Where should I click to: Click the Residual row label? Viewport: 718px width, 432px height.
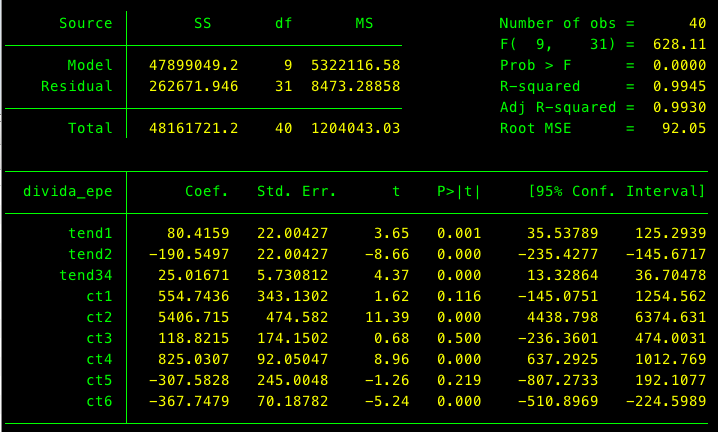click(x=77, y=86)
